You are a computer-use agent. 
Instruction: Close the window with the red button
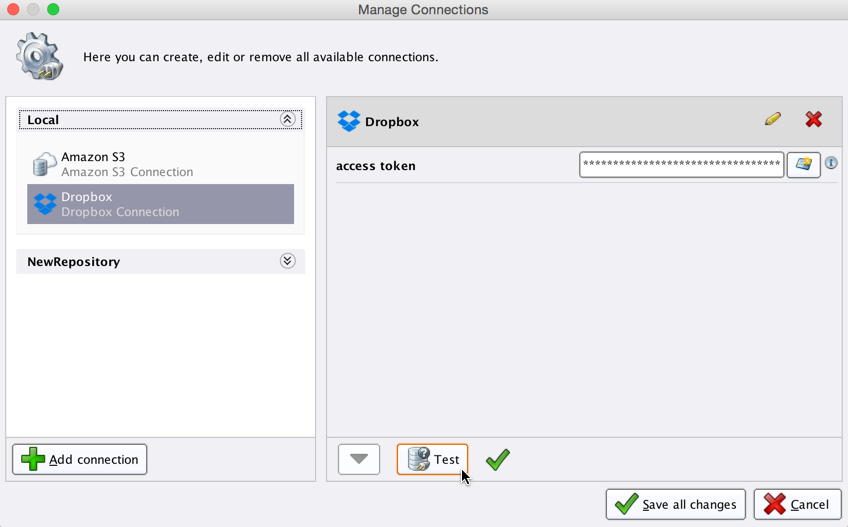(x=14, y=9)
